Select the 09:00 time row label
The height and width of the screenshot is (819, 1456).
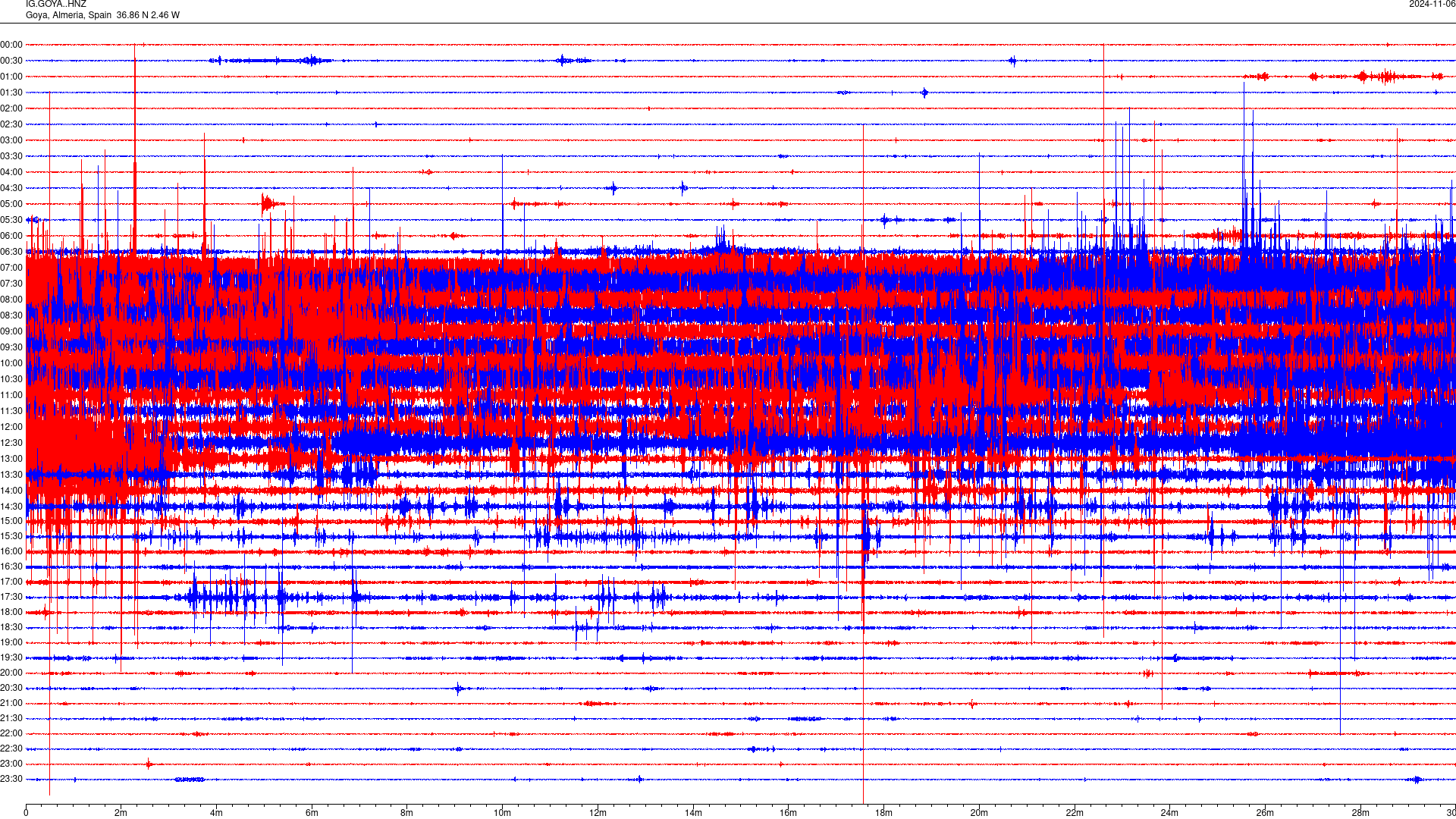11,331
